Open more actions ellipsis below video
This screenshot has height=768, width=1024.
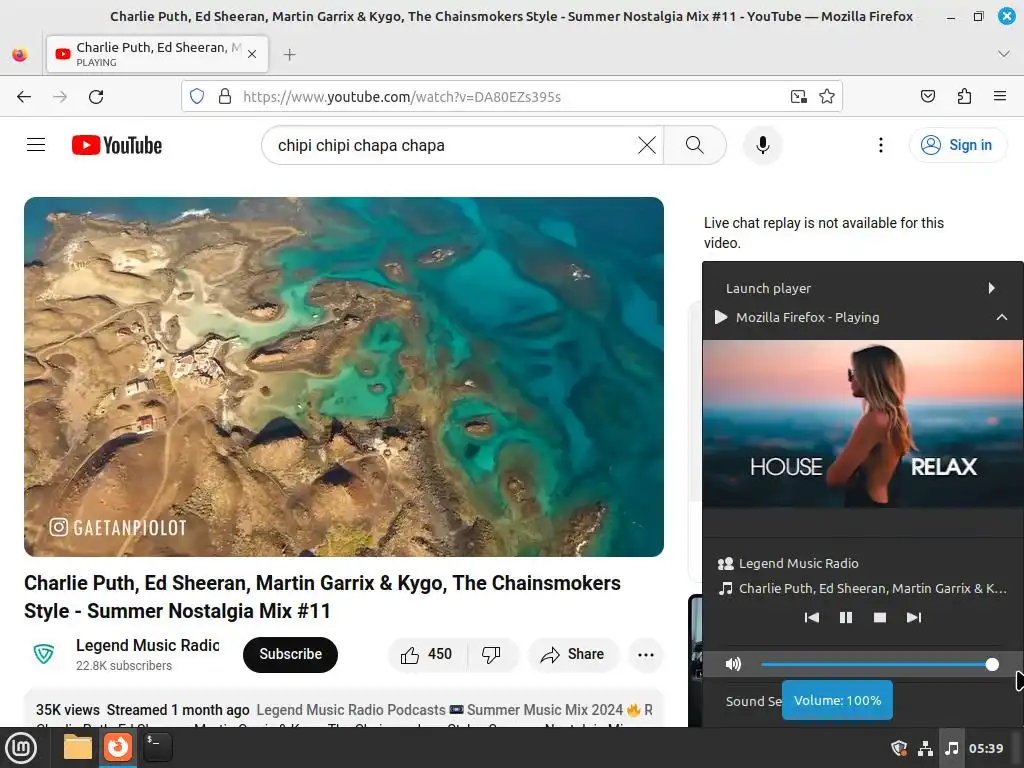pyautogui.click(x=646, y=654)
